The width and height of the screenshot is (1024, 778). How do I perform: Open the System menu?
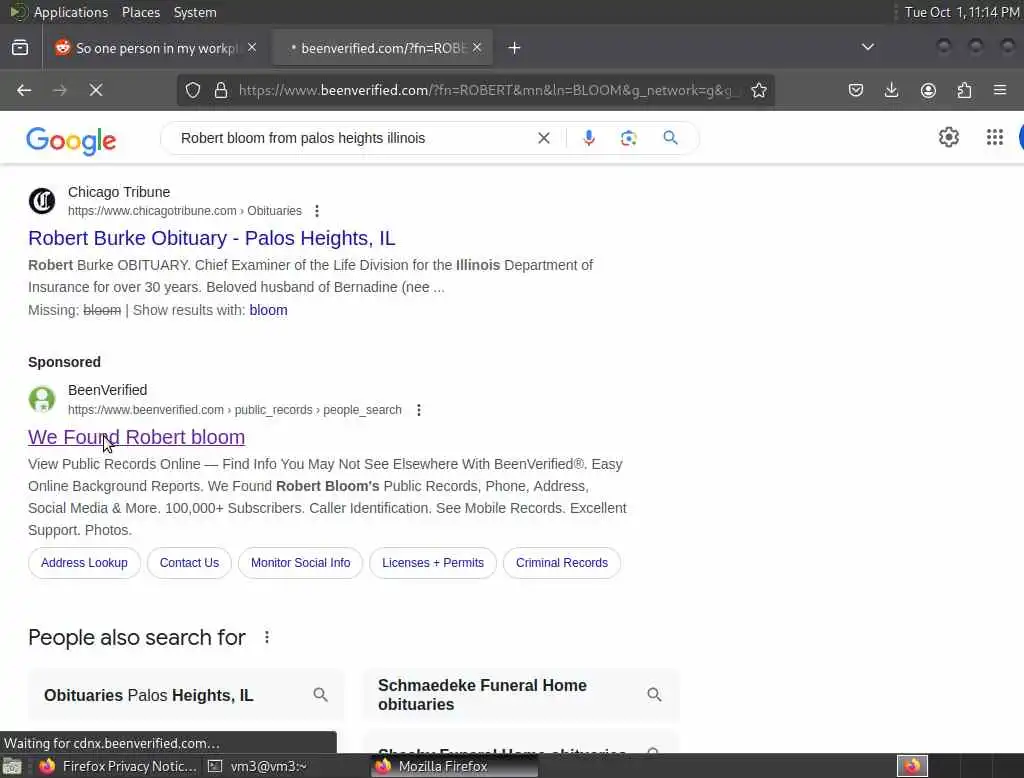[x=195, y=12]
